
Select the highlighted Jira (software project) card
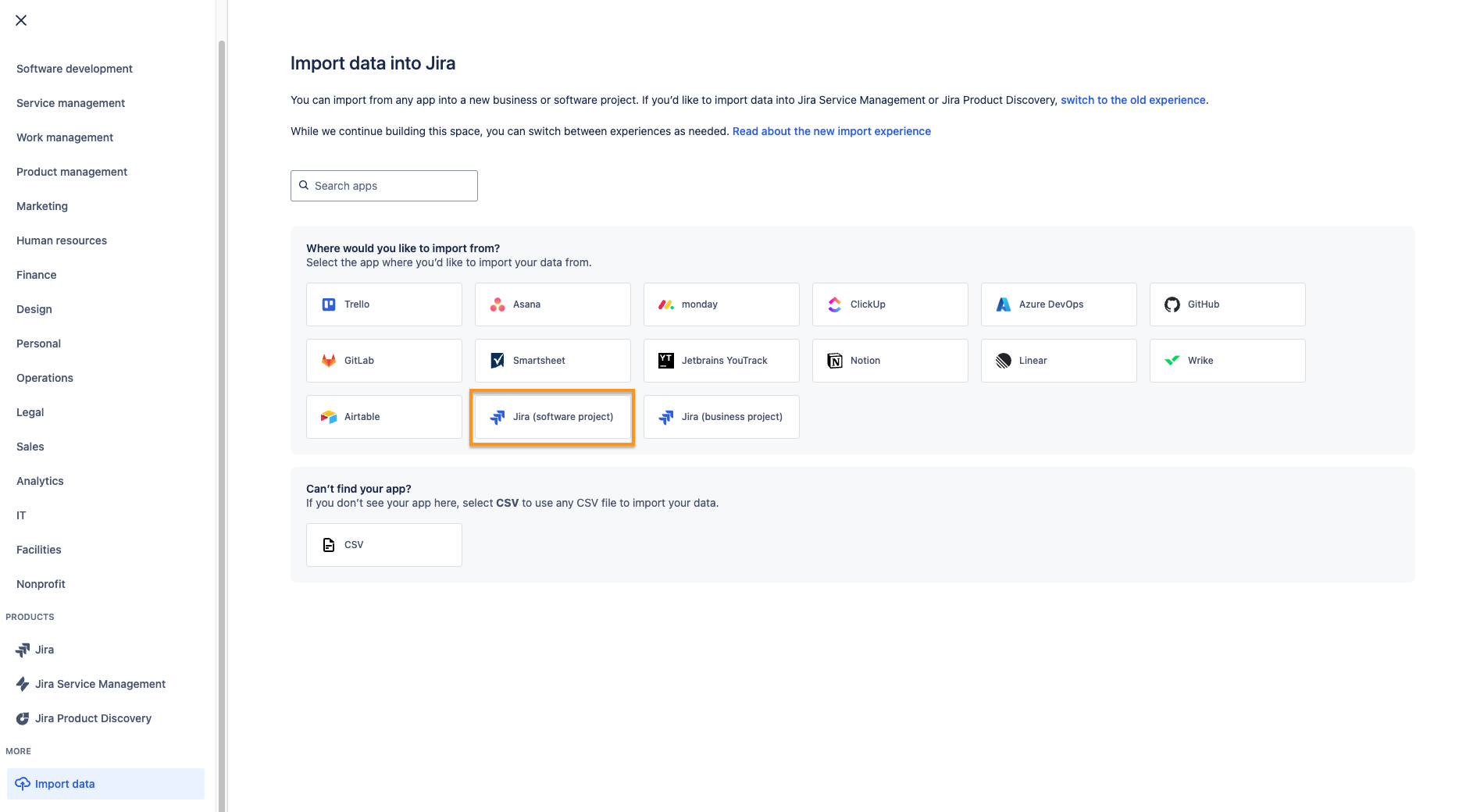[552, 416]
